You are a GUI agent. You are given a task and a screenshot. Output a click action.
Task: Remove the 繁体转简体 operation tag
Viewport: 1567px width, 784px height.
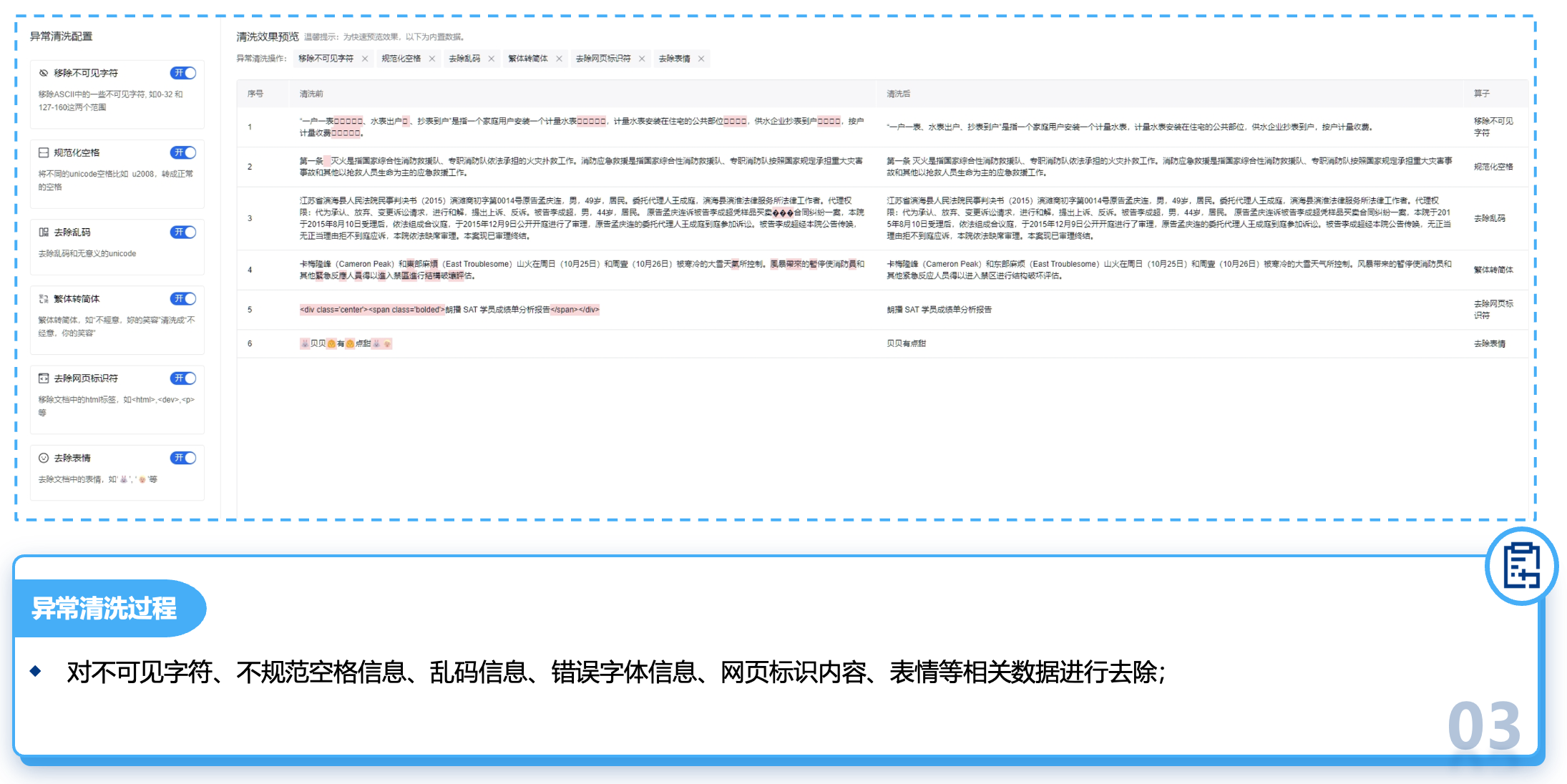tap(559, 59)
